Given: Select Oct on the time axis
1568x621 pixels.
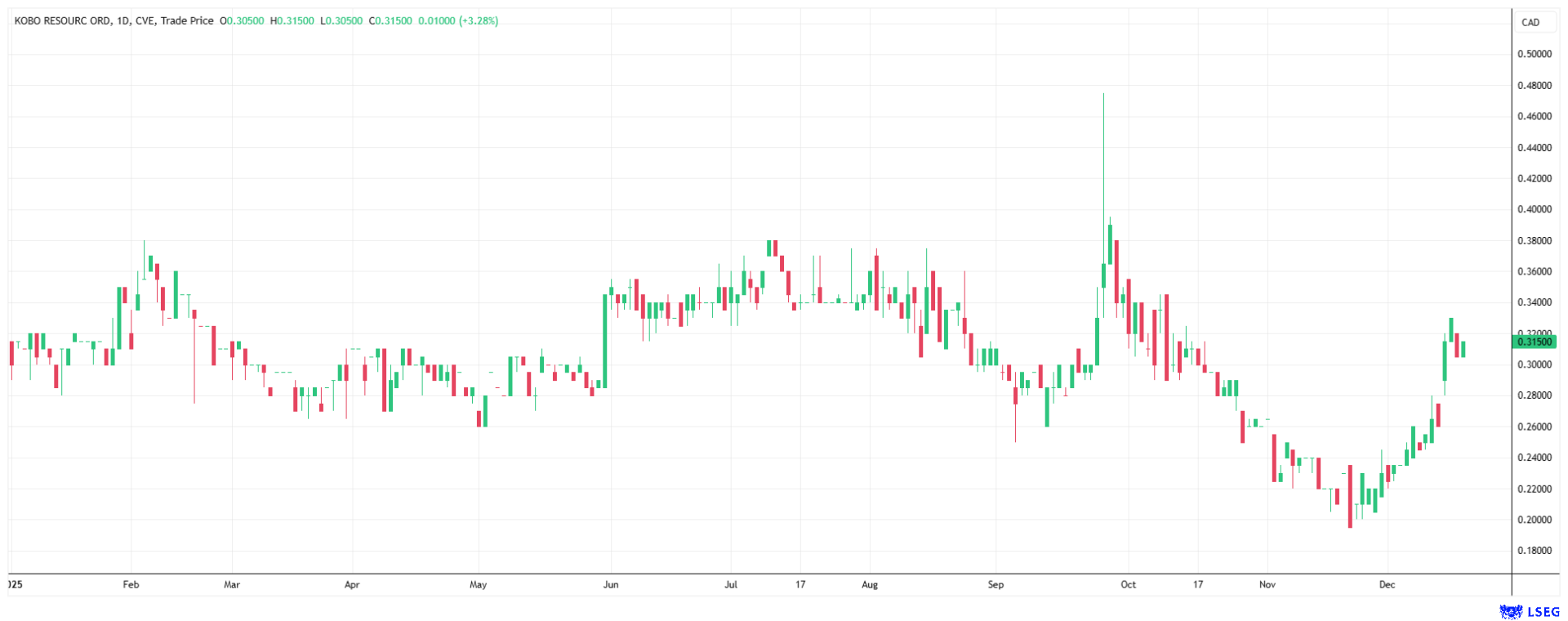Looking at the screenshot, I should pyautogui.click(x=1128, y=584).
